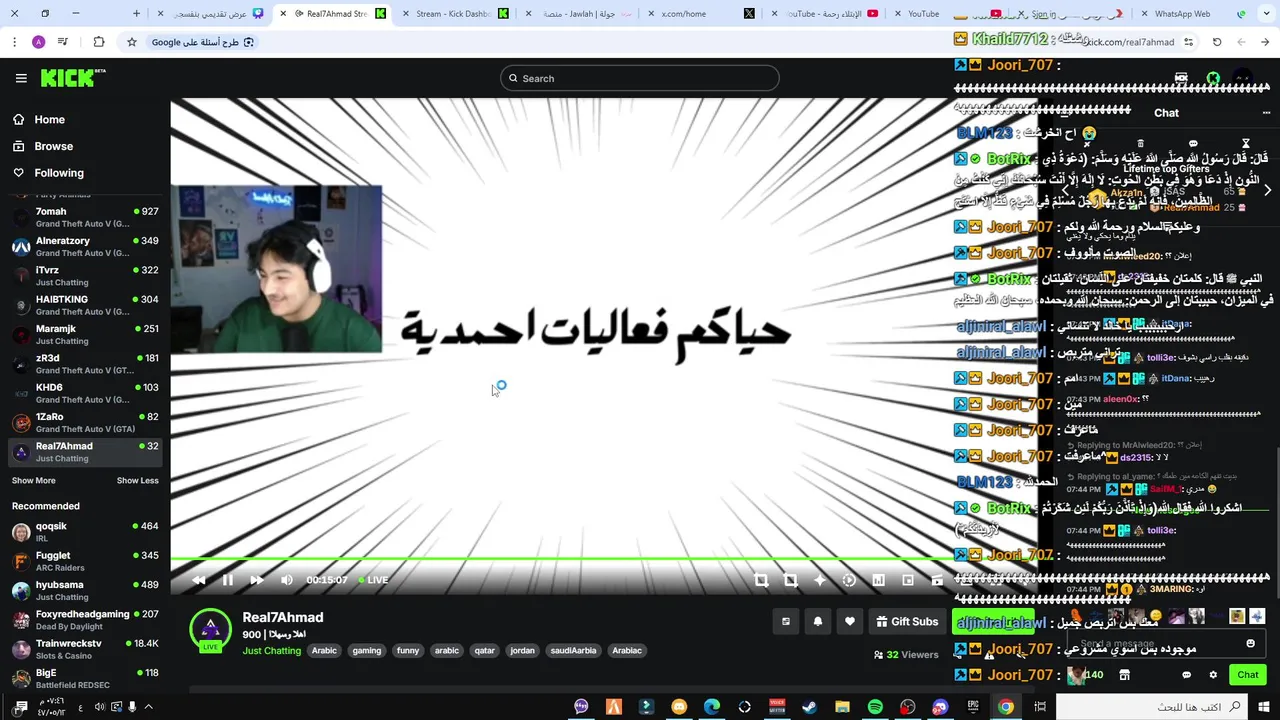Bookmark page with star icon

pyautogui.click(x=131, y=42)
